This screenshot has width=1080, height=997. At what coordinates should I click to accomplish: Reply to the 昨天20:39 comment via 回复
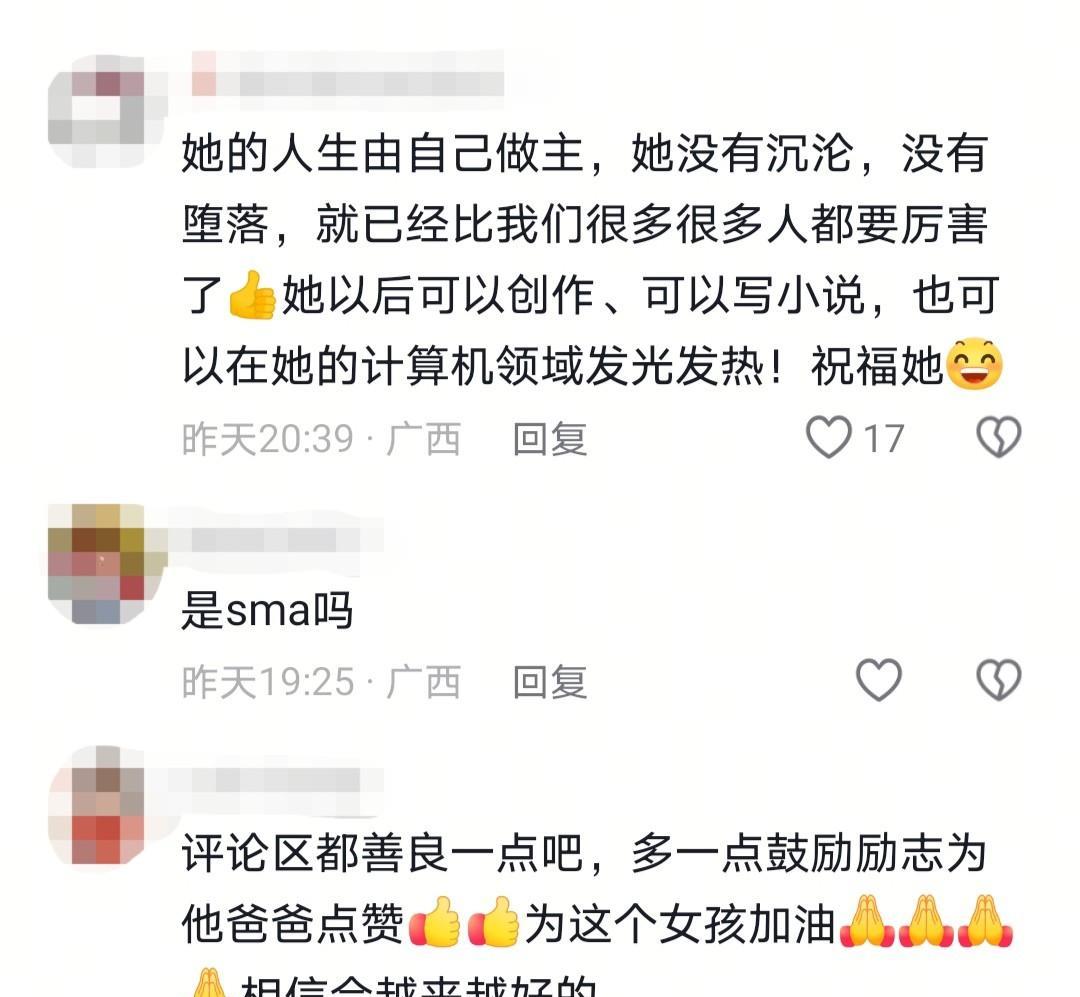click(550, 439)
